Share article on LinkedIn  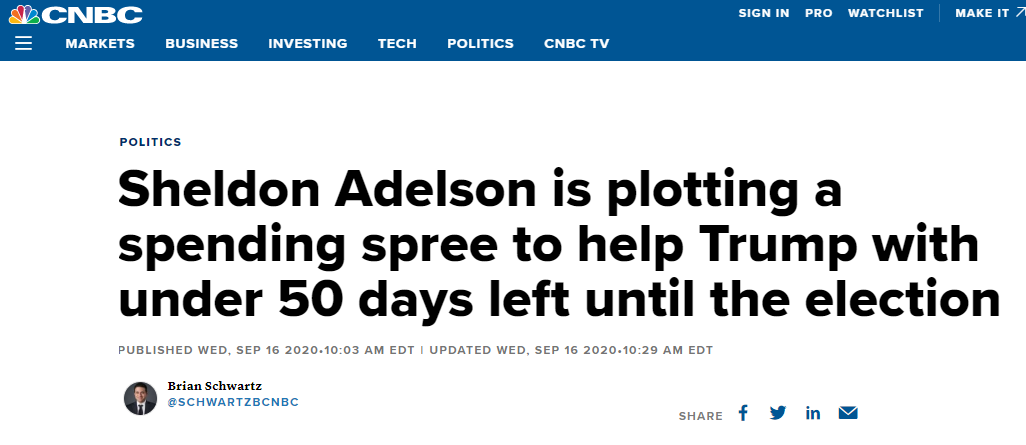click(x=813, y=413)
